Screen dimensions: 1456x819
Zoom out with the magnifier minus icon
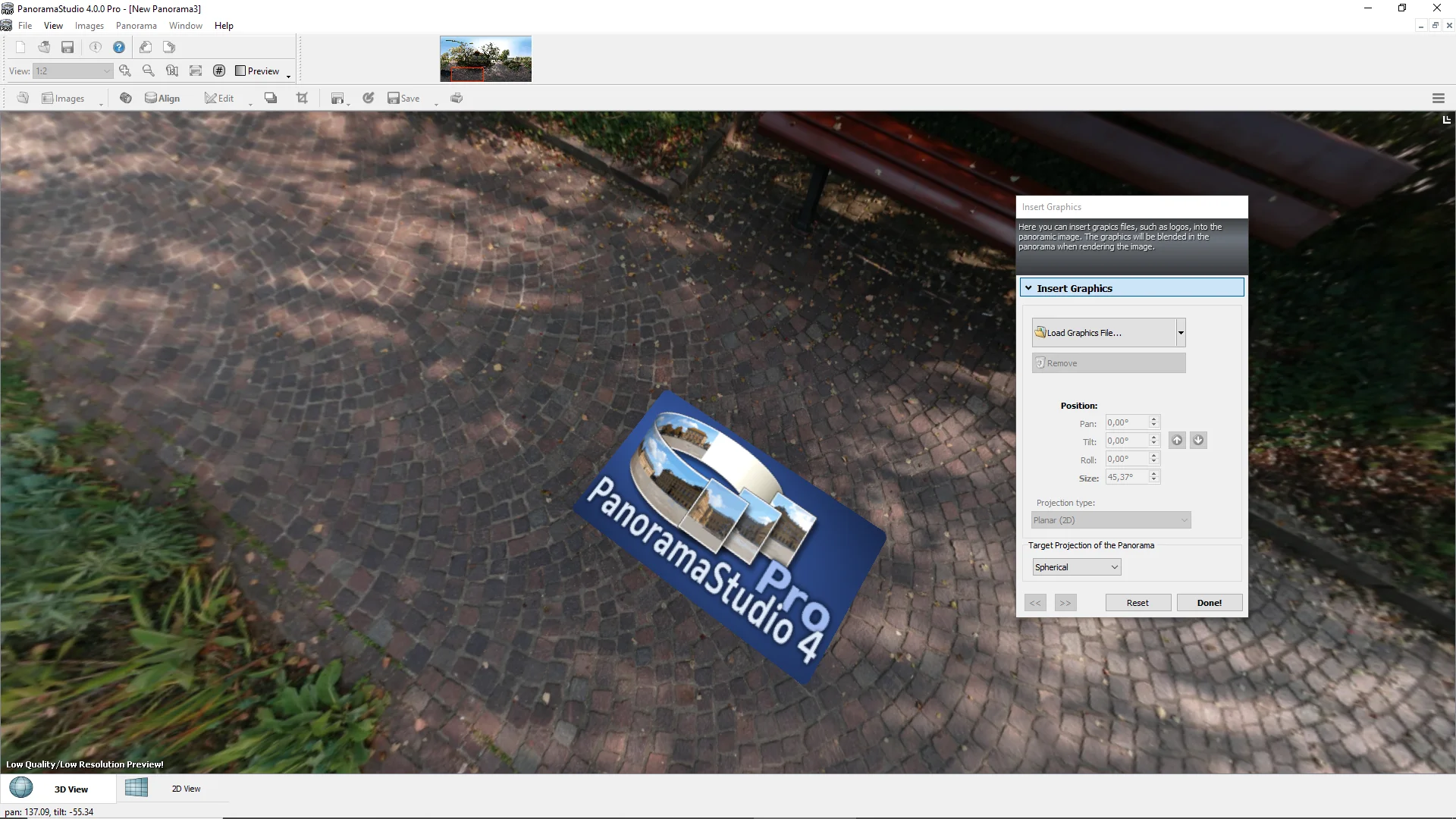point(149,71)
